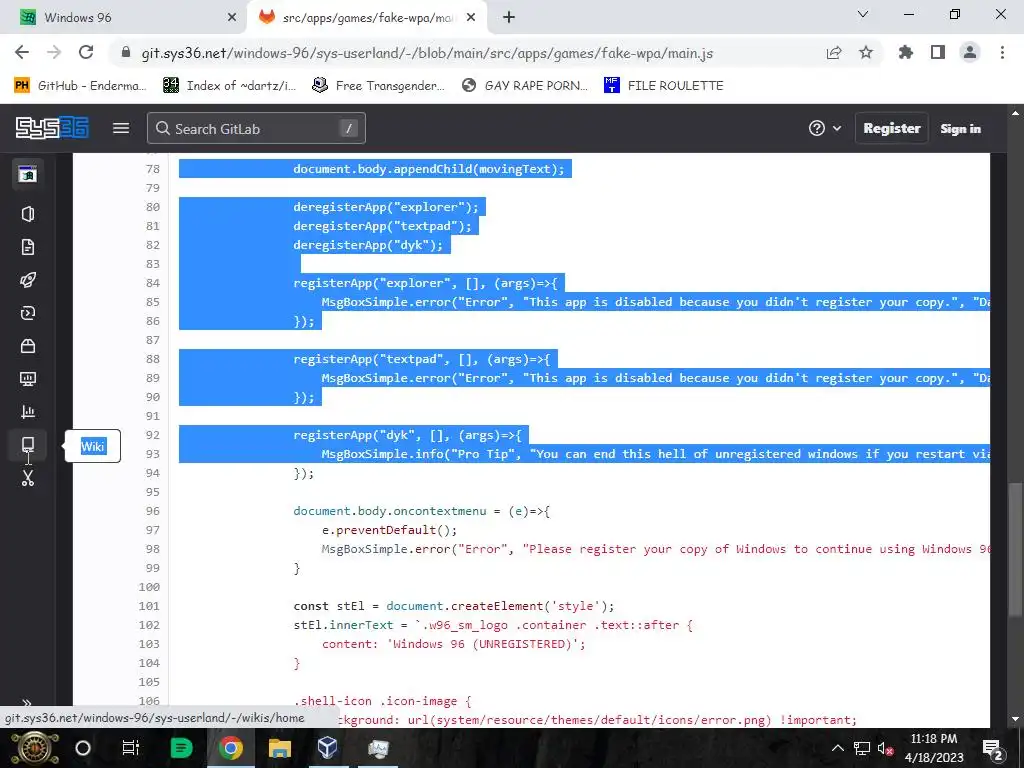Image resolution: width=1024 pixels, height=768 pixels.
Task: Show hidden system tray icons
Action: (x=837, y=748)
